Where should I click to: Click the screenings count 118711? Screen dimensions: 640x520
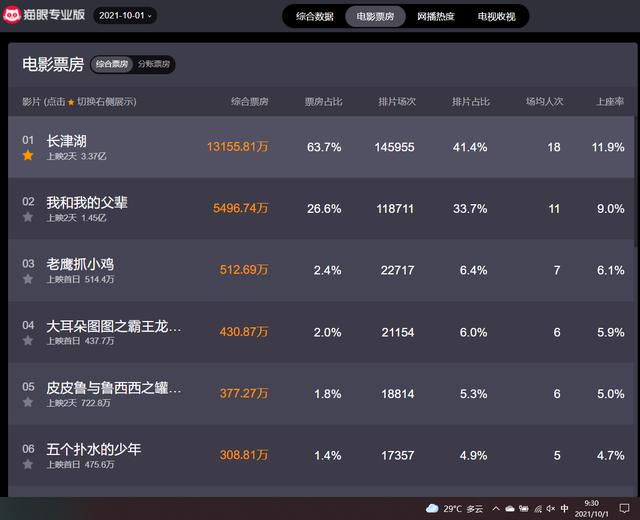[395, 209]
